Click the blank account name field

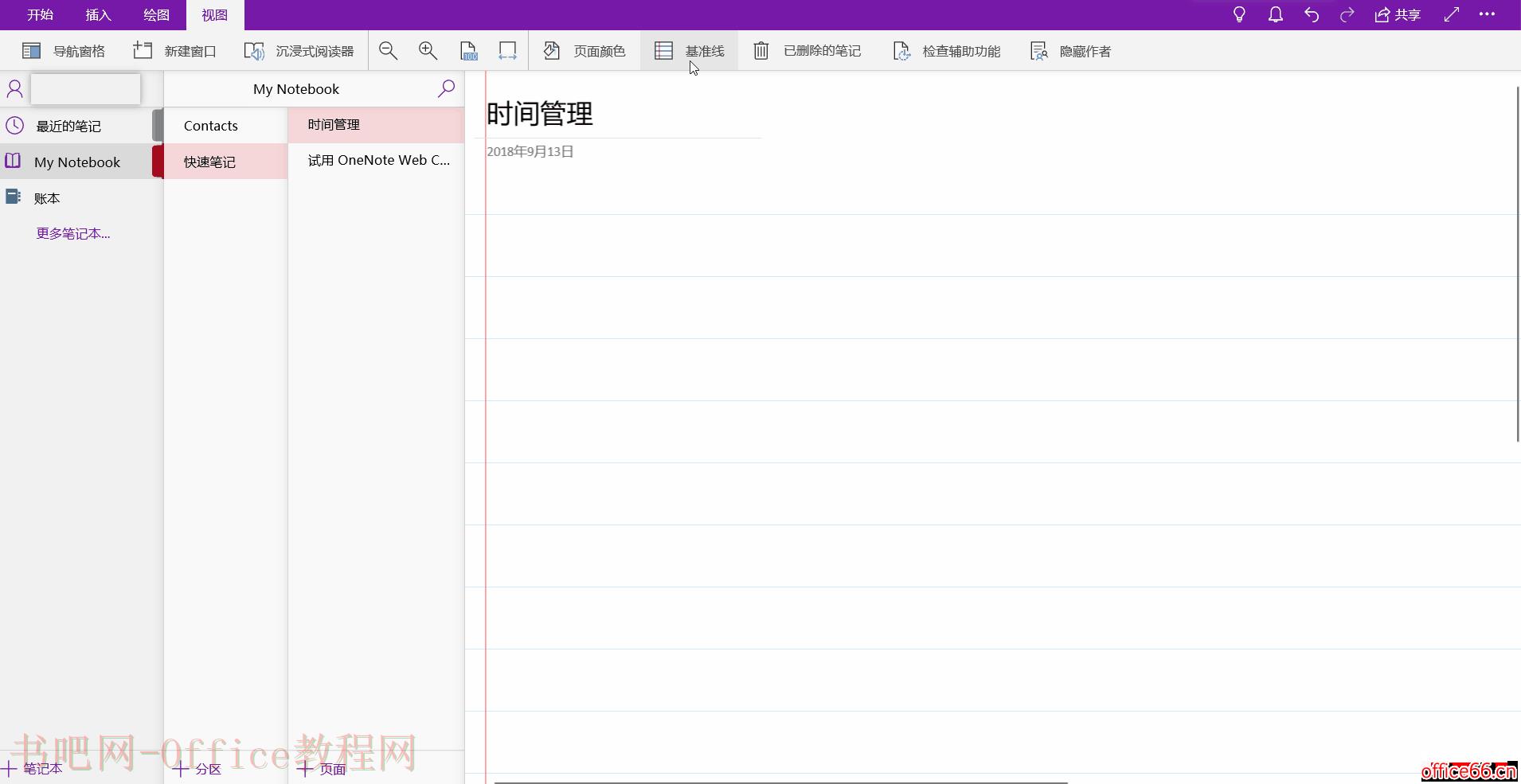85,89
